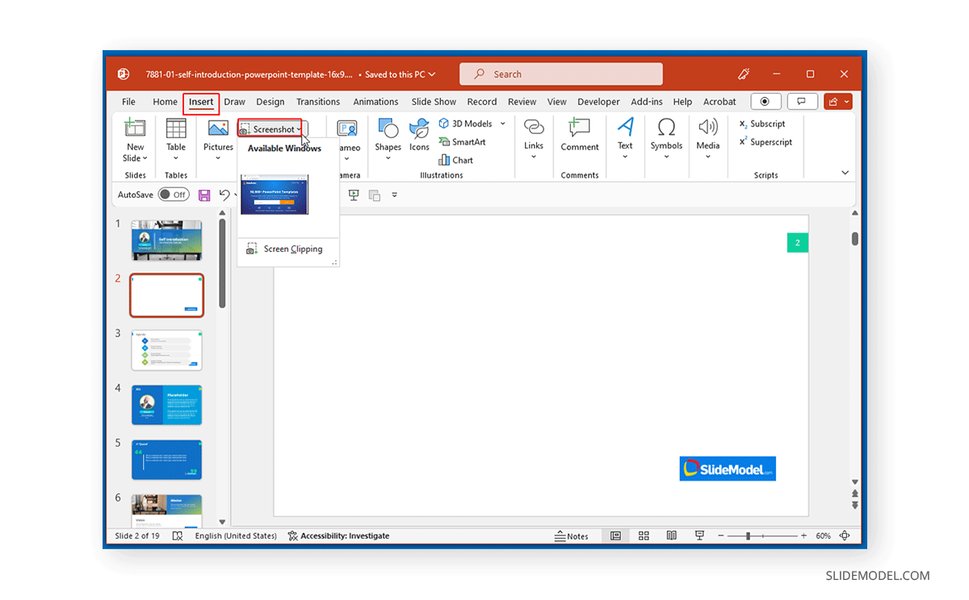Click the zoom slider handle
The height and width of the screenshot is (600, 969).
tap(748, 536)
